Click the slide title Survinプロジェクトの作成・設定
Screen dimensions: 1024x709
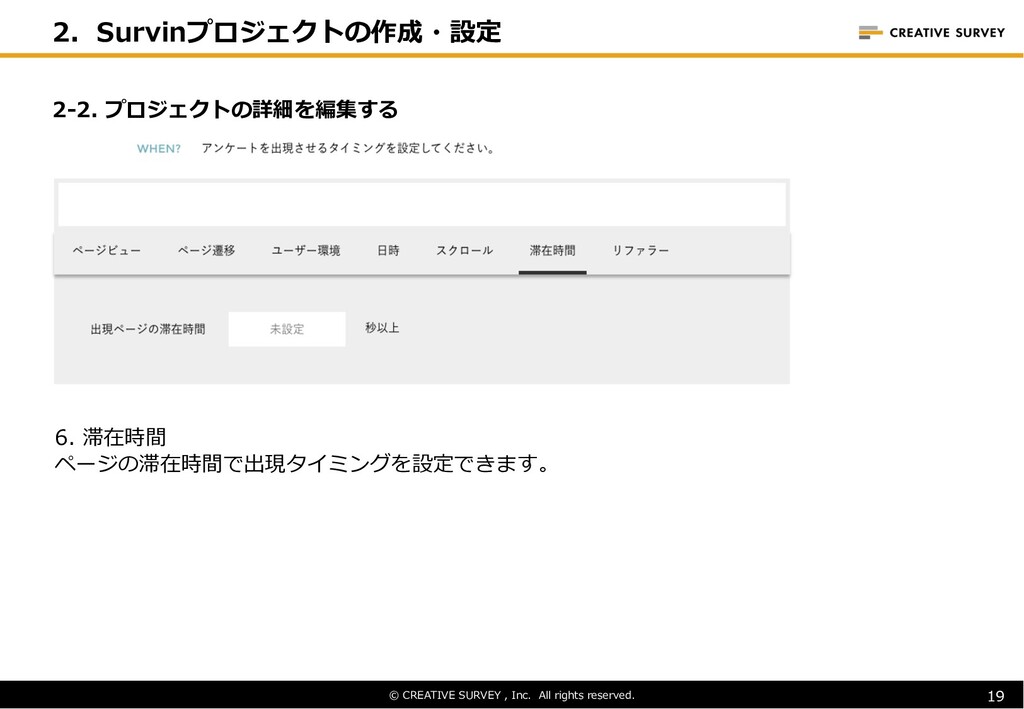pos(278,32)
